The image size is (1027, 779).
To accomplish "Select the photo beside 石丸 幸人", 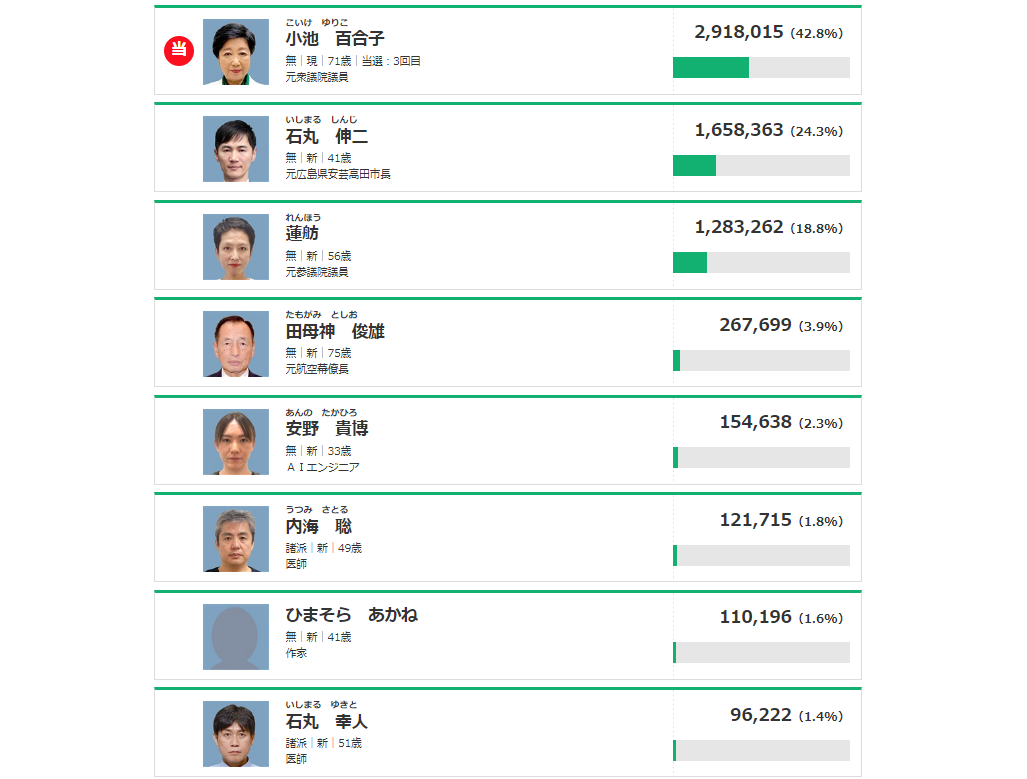I will pos(236,734).
